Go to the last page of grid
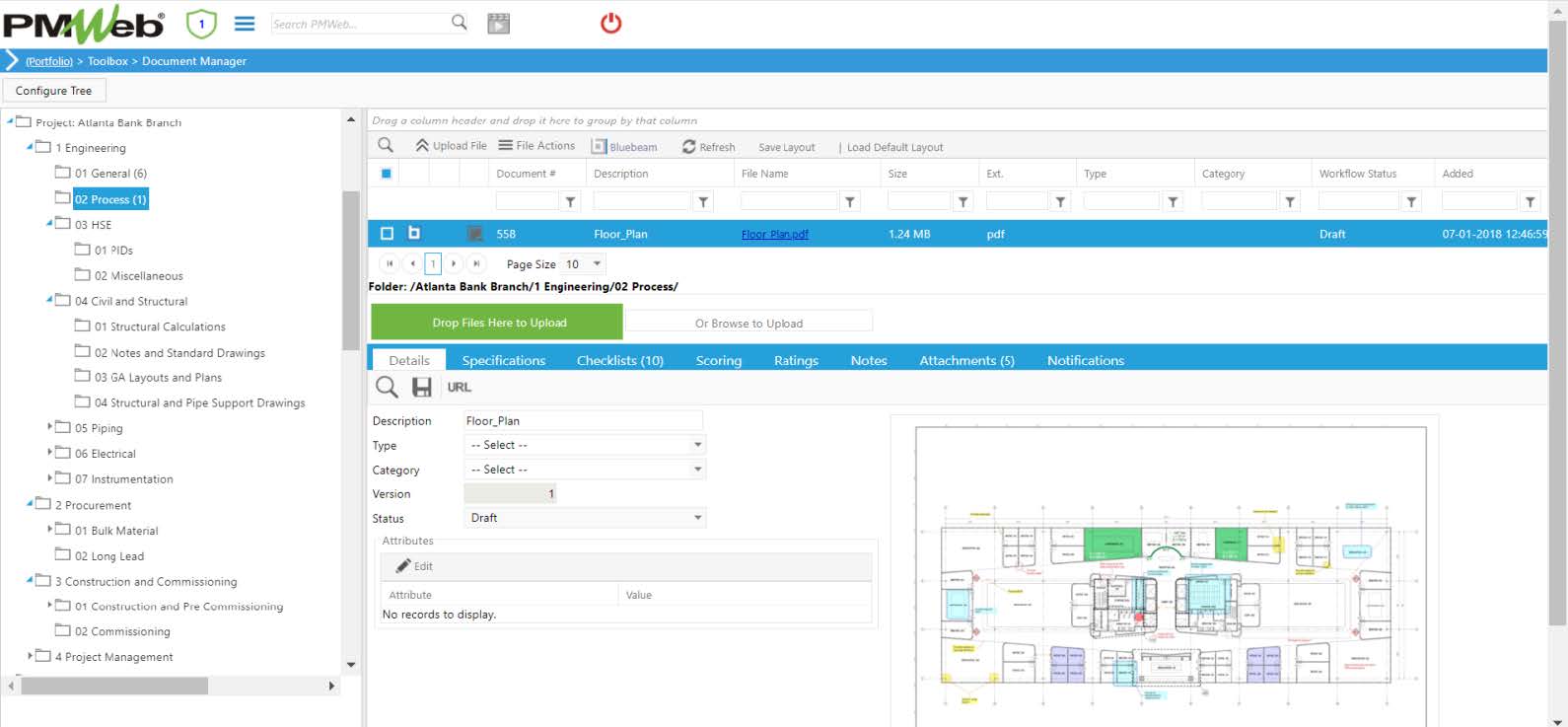Viewport: 1568px width, 727px height. click(476, 263)
